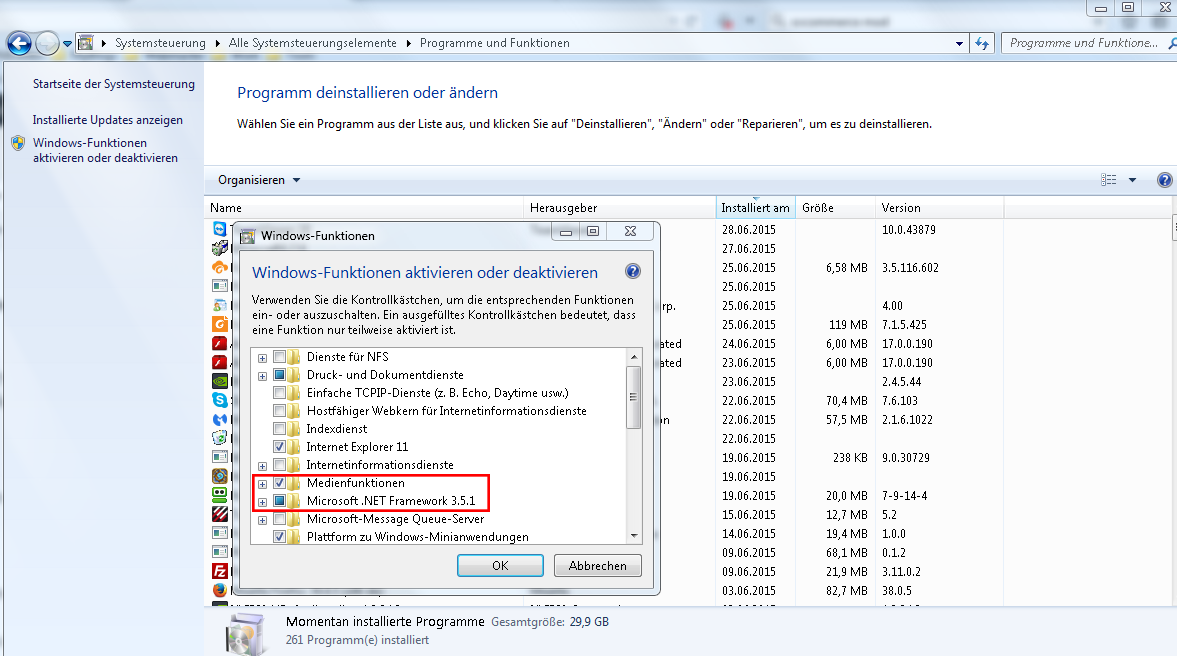The height and width of the screenshot is (656, 1177).
Task: Enable the Dienste für NFS checkbox
Action: [x=279, y=357]
